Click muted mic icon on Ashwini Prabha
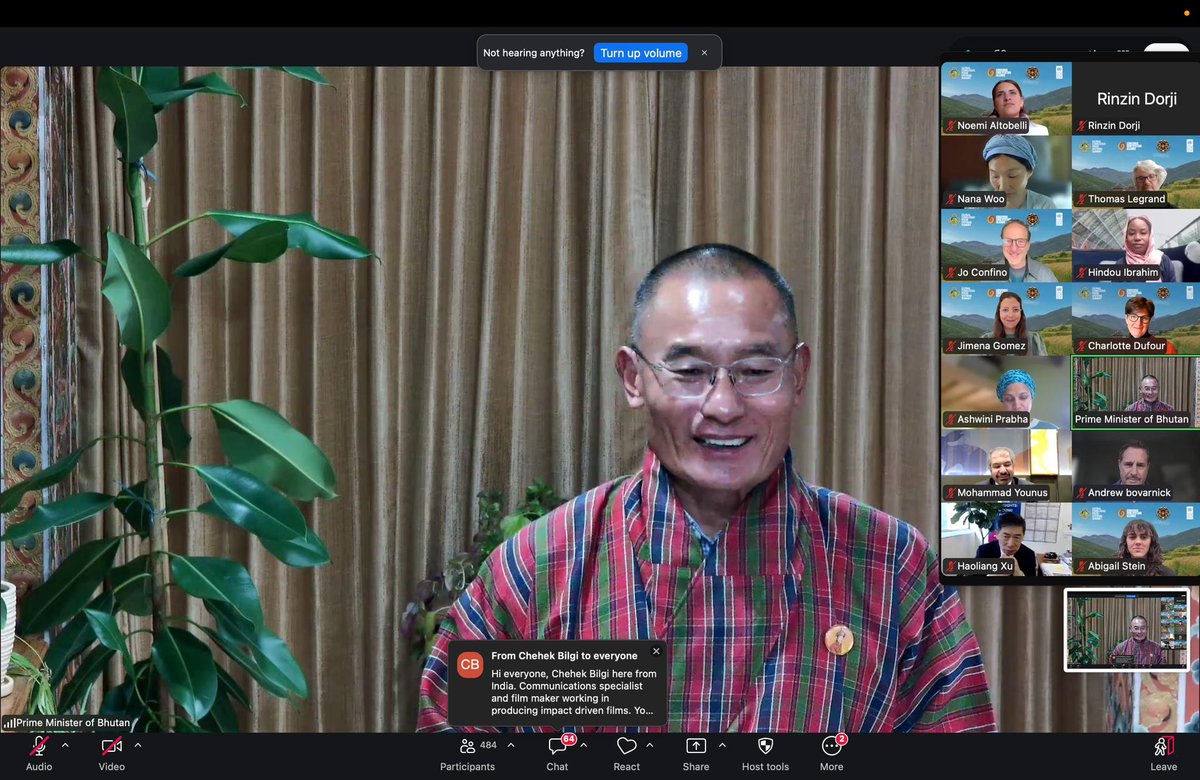 coord(951,419)
